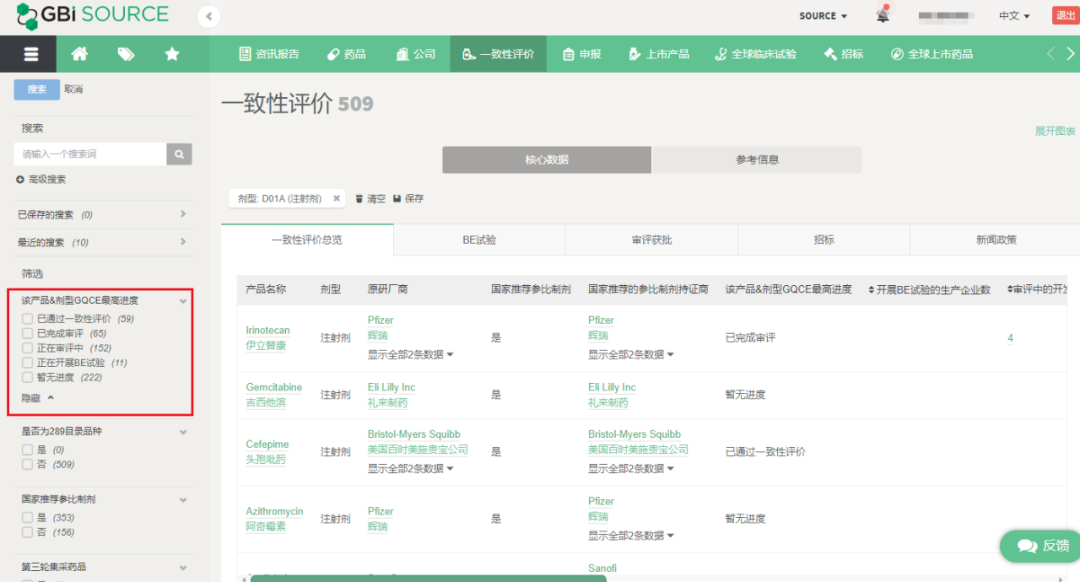Open the tags icon in navbar
The height and width of the screenshot is (582, 1080).
[126, 54]
